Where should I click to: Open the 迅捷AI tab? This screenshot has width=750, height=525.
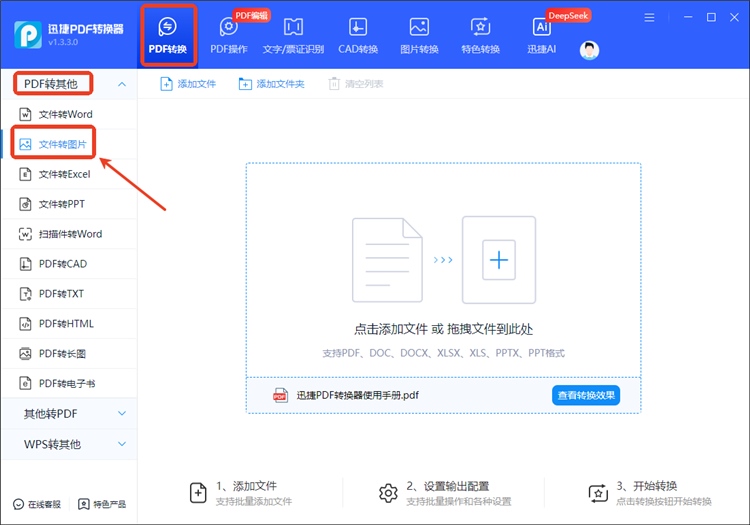tap(541, 35)
